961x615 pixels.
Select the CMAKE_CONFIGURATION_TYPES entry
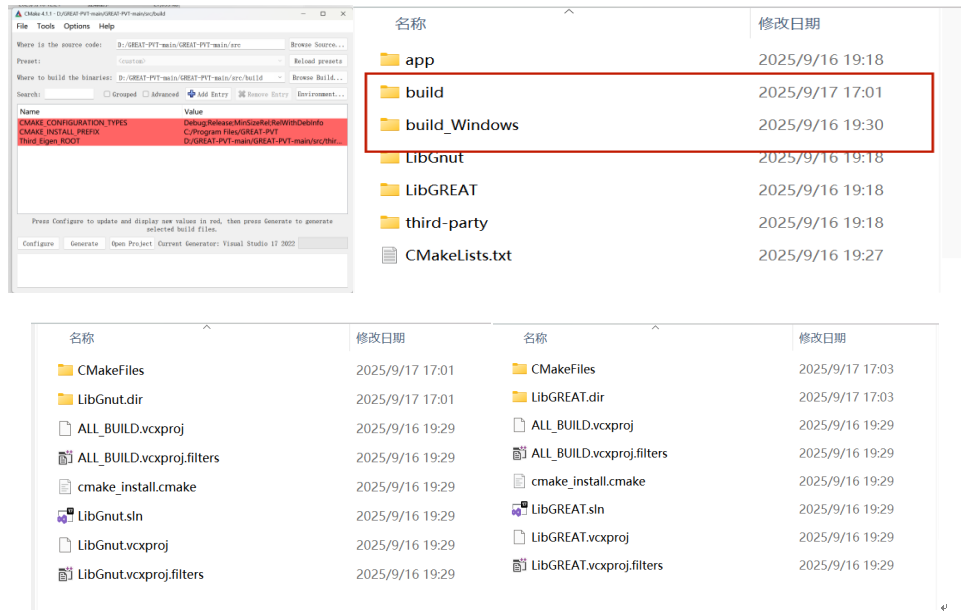[x=183, y=123]
